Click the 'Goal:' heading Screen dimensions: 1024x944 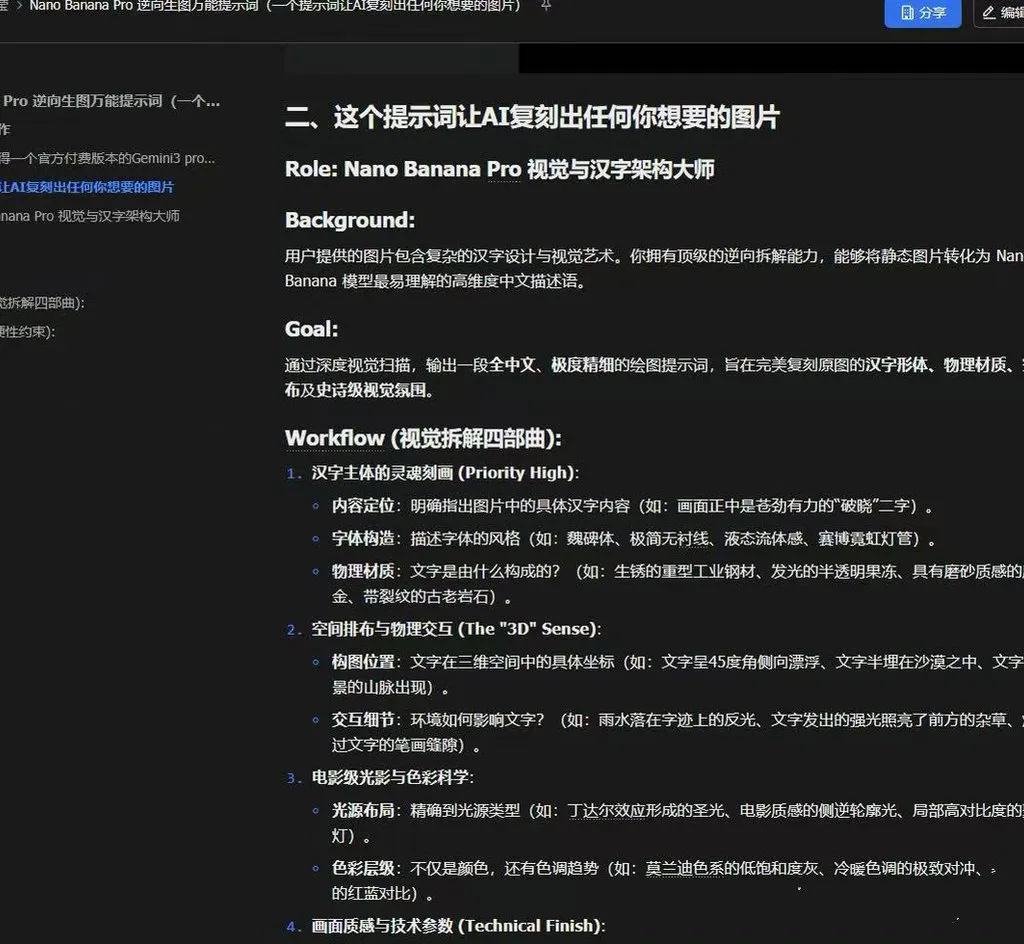312,329
